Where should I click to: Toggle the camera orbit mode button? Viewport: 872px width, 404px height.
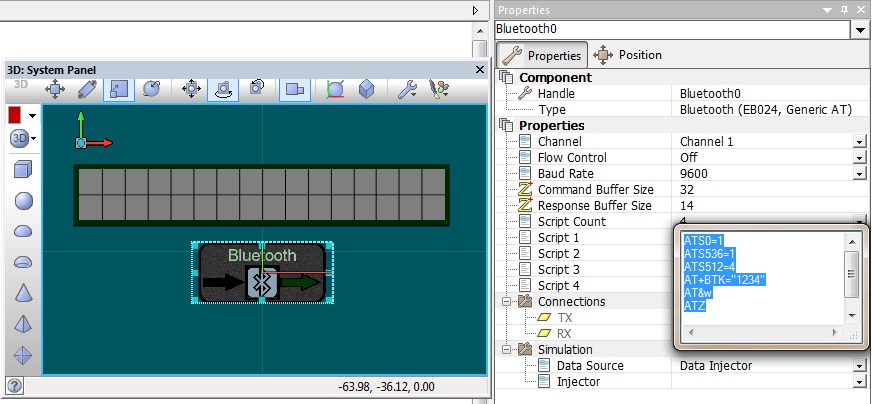point(223,89)
